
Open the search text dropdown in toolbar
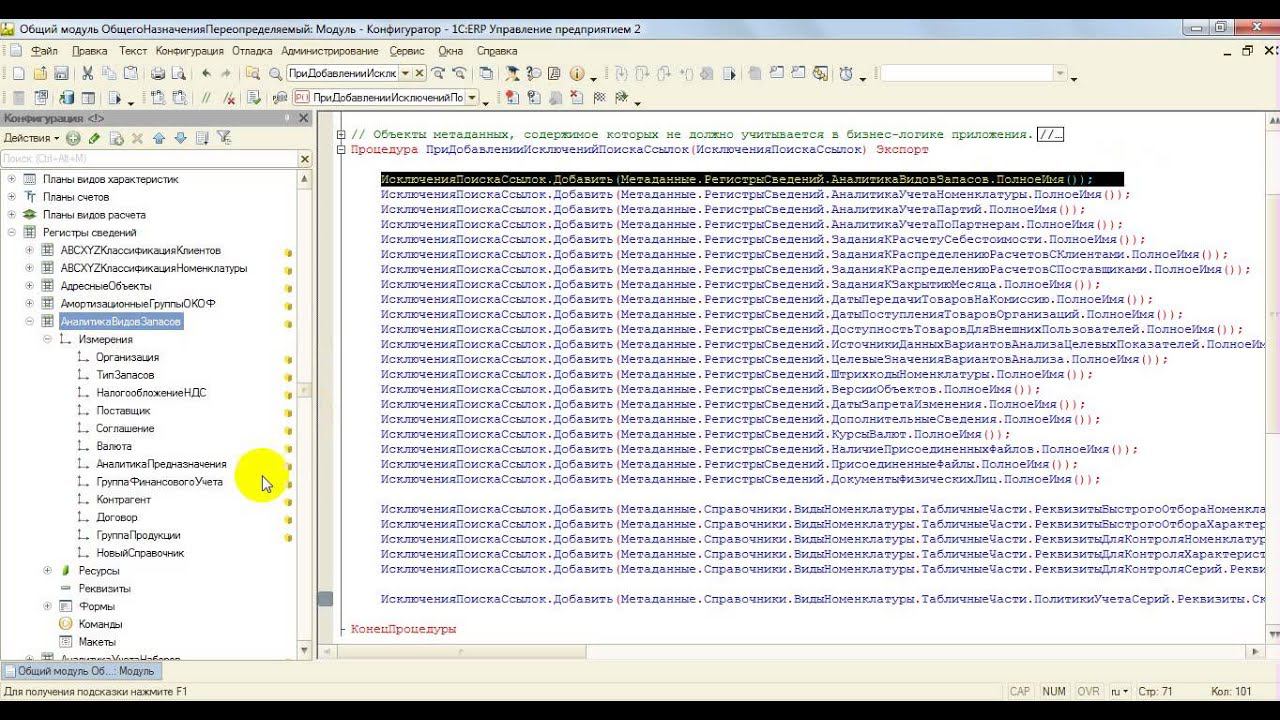[x=404, y=73]
